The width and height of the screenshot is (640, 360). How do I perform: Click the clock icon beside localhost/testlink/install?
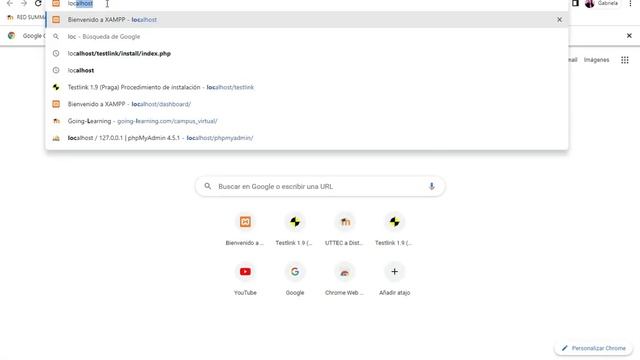click(56, 53)
